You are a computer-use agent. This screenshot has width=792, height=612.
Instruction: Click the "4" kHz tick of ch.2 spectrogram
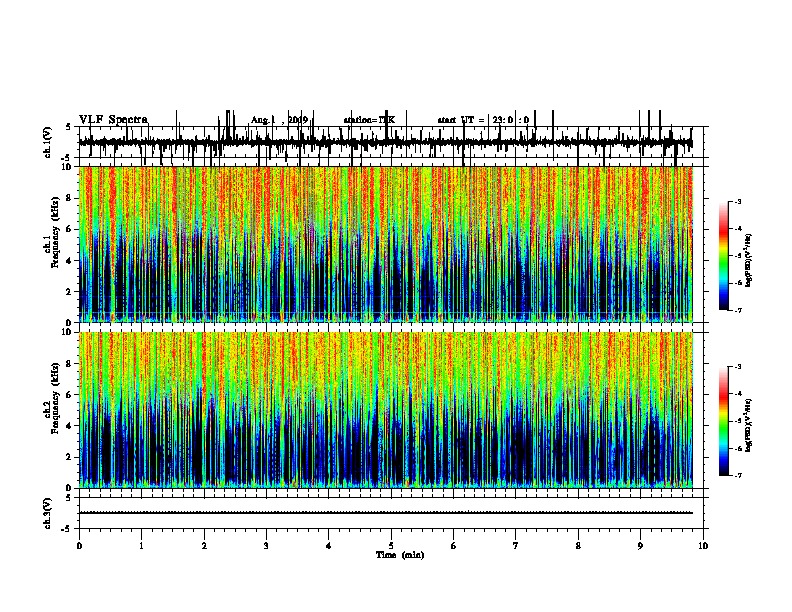click(69, 426)
